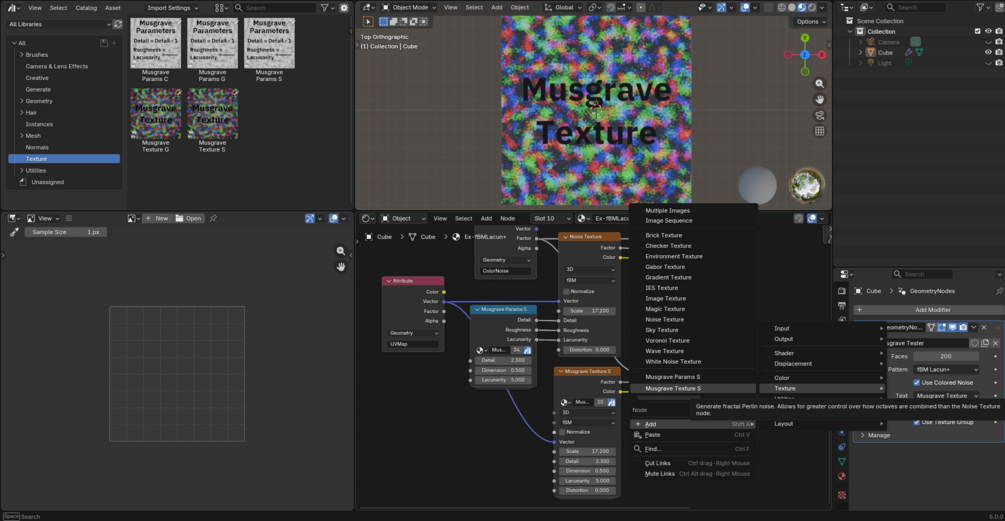
Task: Select the eyedropper sample tool icon
Action: (x=14, y=232)
